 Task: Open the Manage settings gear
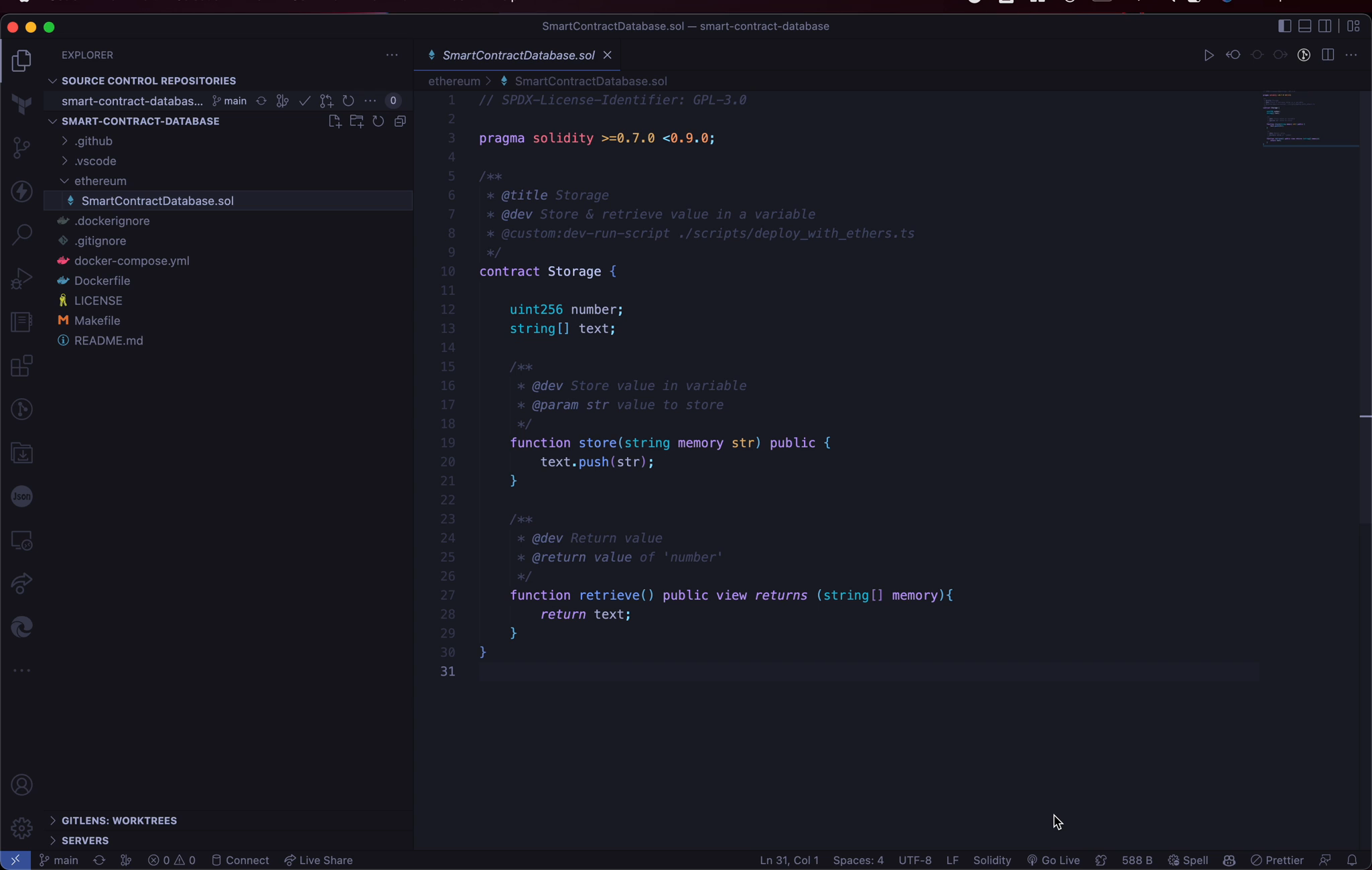tap(21, 828)
